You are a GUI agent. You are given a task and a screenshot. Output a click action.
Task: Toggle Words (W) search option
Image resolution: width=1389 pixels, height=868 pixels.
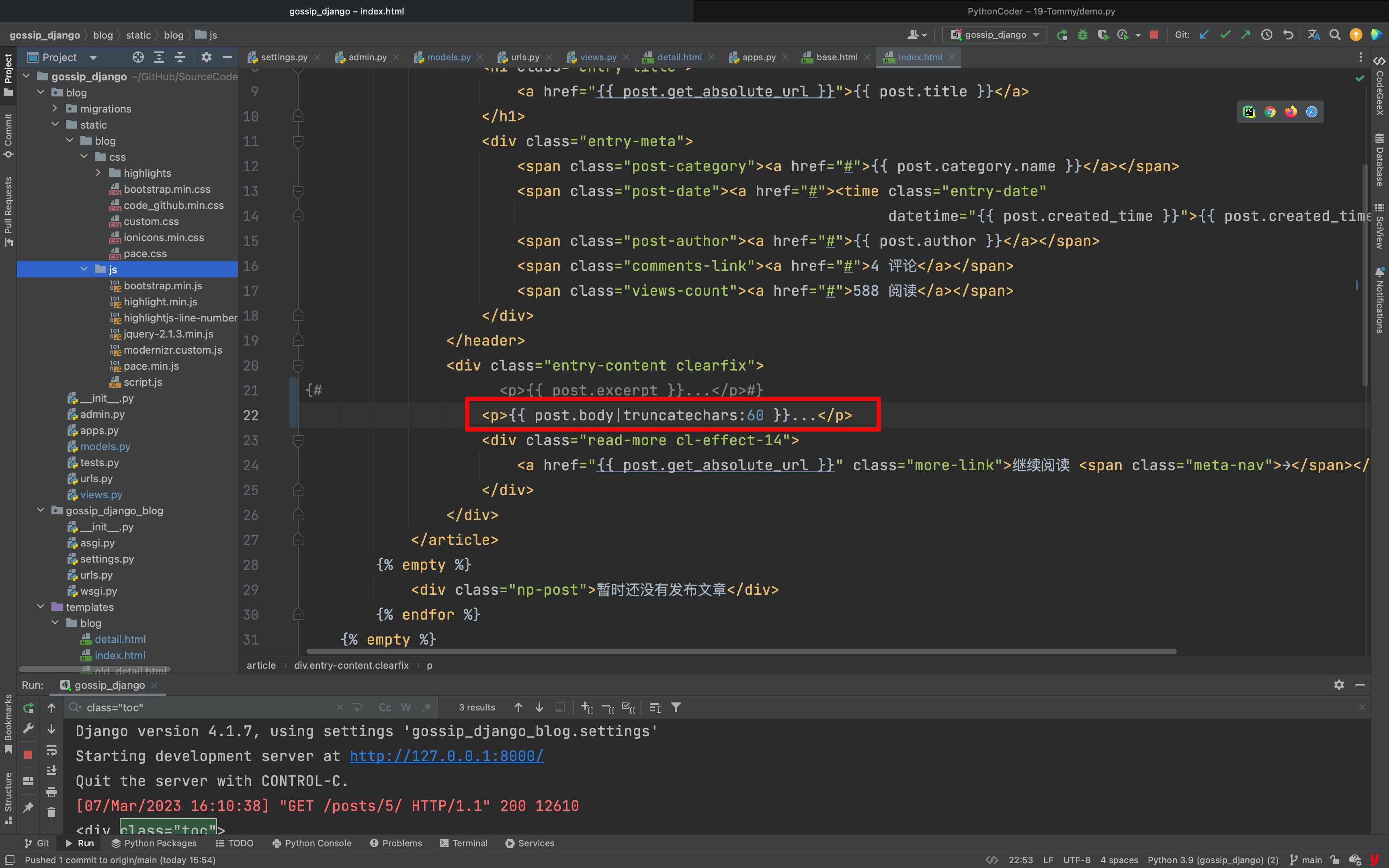[406, 707]
